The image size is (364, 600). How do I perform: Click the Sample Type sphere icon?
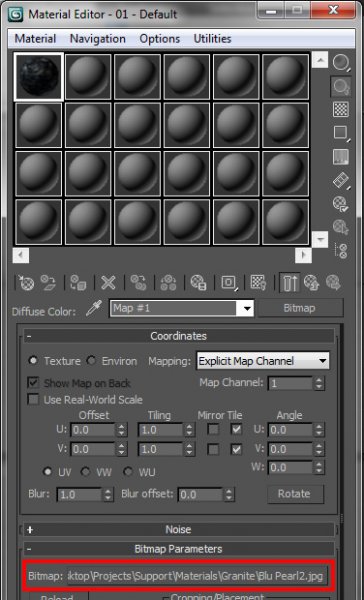coord(341,63)
